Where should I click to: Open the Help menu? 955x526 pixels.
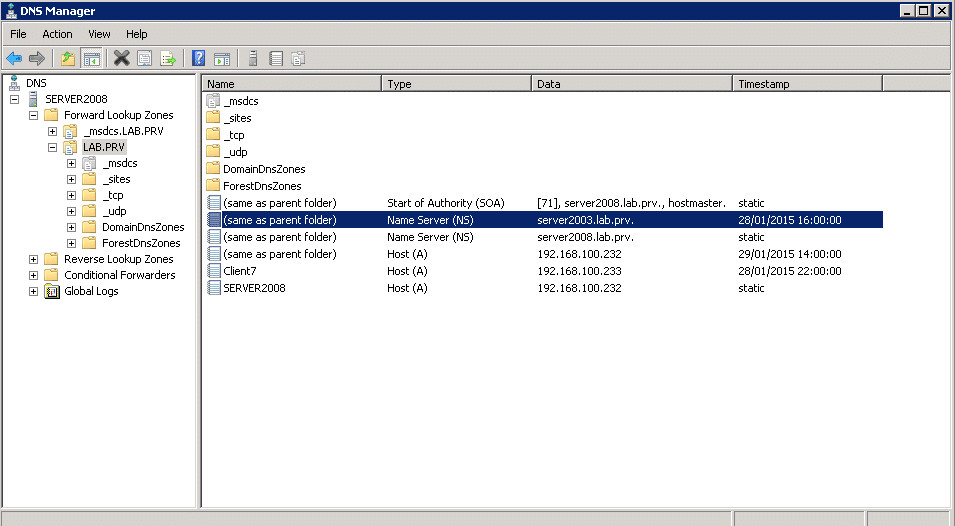click(136, 34)
